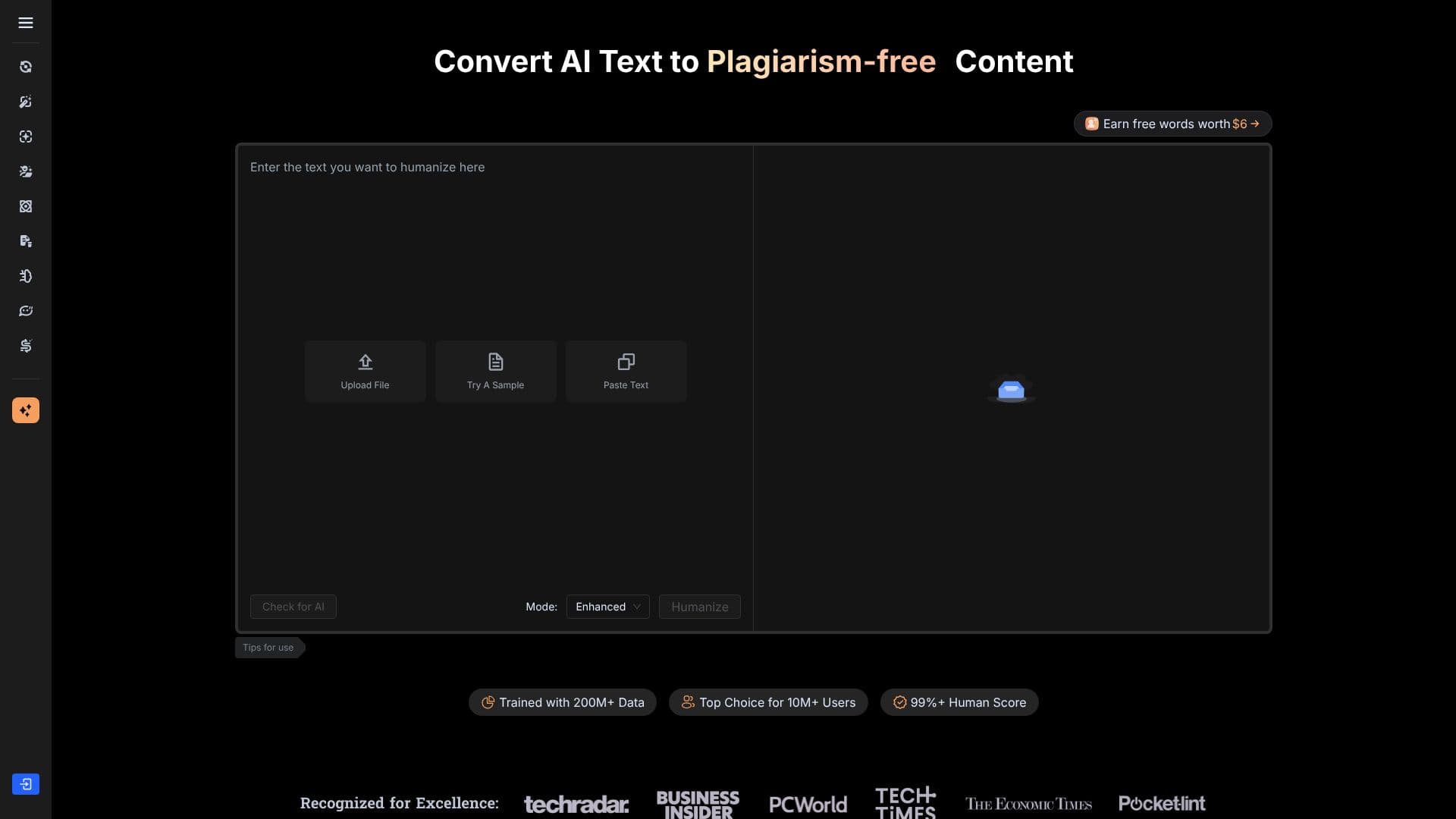Click the Top Choice for 10M+ Users badge

click(x=768, y=702)
